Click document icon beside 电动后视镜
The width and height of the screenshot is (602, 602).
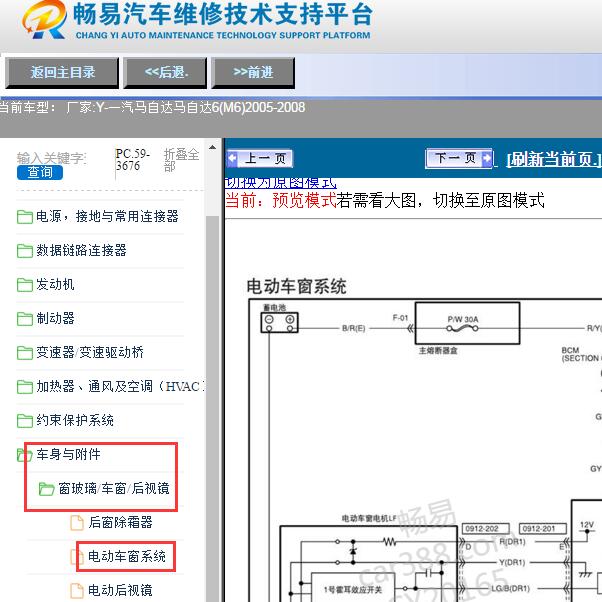pyautogui.click(x=77, y=590)
